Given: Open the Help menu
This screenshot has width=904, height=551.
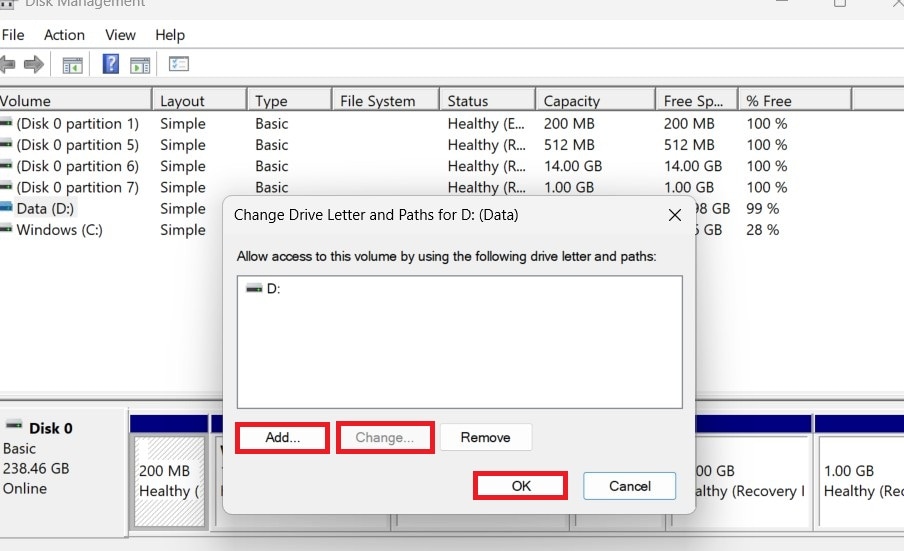Looking at the screenshot, I should point(170,35).
